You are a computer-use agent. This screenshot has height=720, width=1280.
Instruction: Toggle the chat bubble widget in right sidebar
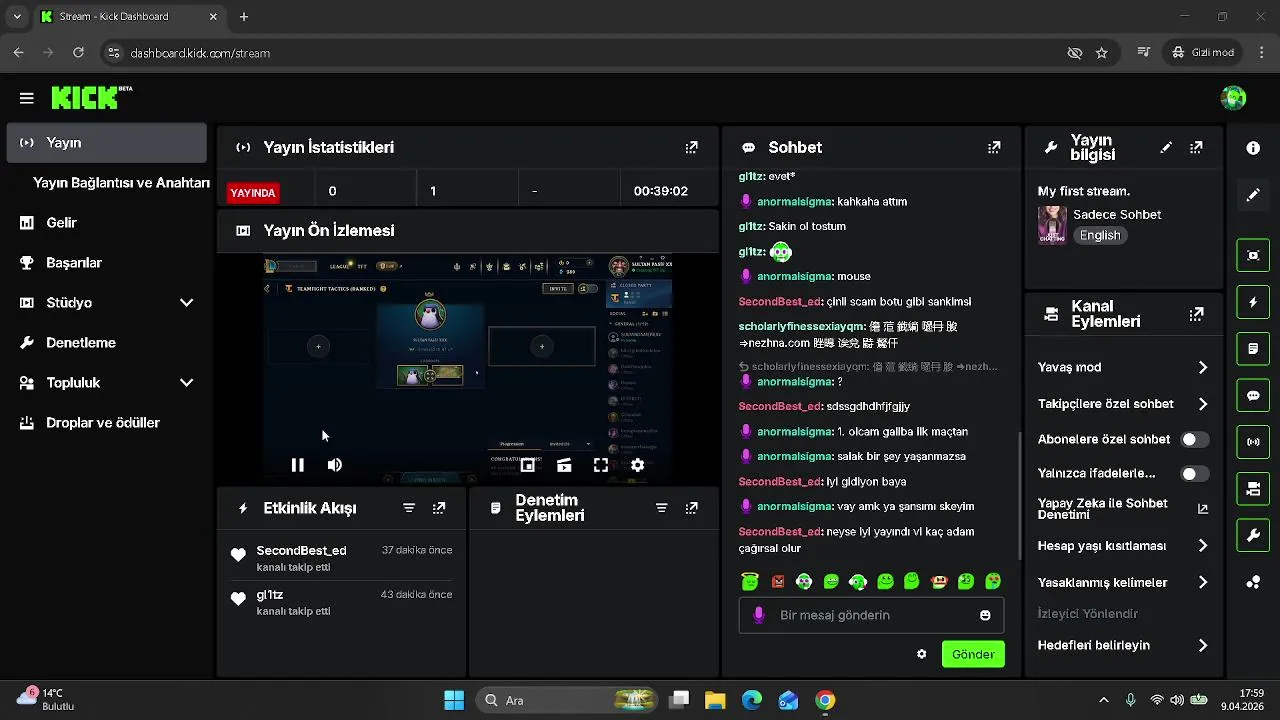(x=1253, y=396)
